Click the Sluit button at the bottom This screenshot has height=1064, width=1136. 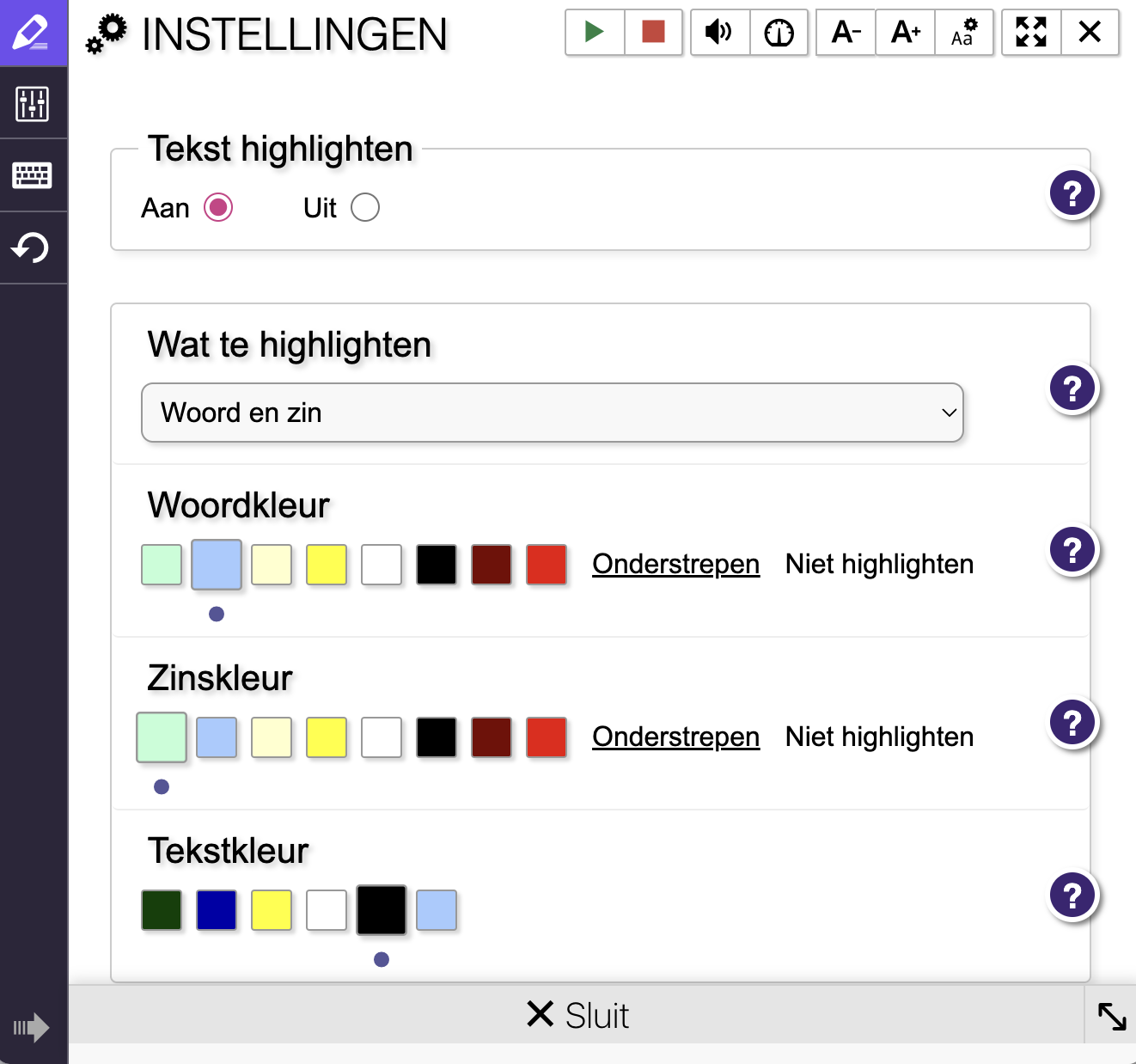click(x=577, y=1015)
